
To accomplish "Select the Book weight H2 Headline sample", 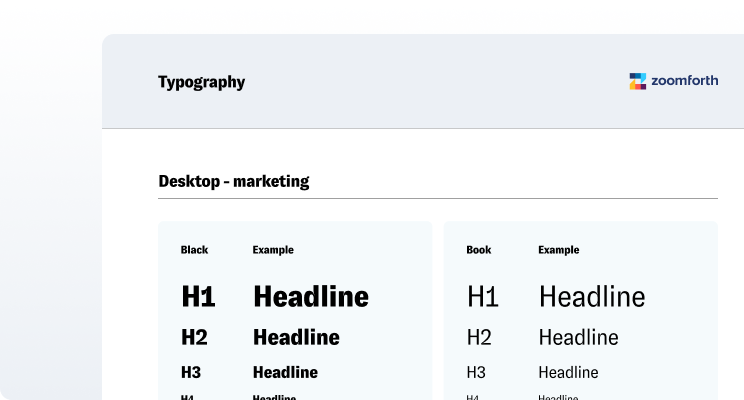I will click(578, 337).
